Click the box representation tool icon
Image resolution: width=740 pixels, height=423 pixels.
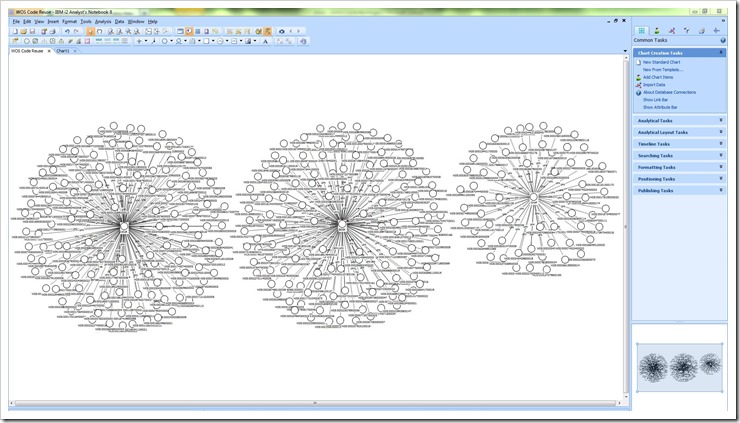click(206, 41)
